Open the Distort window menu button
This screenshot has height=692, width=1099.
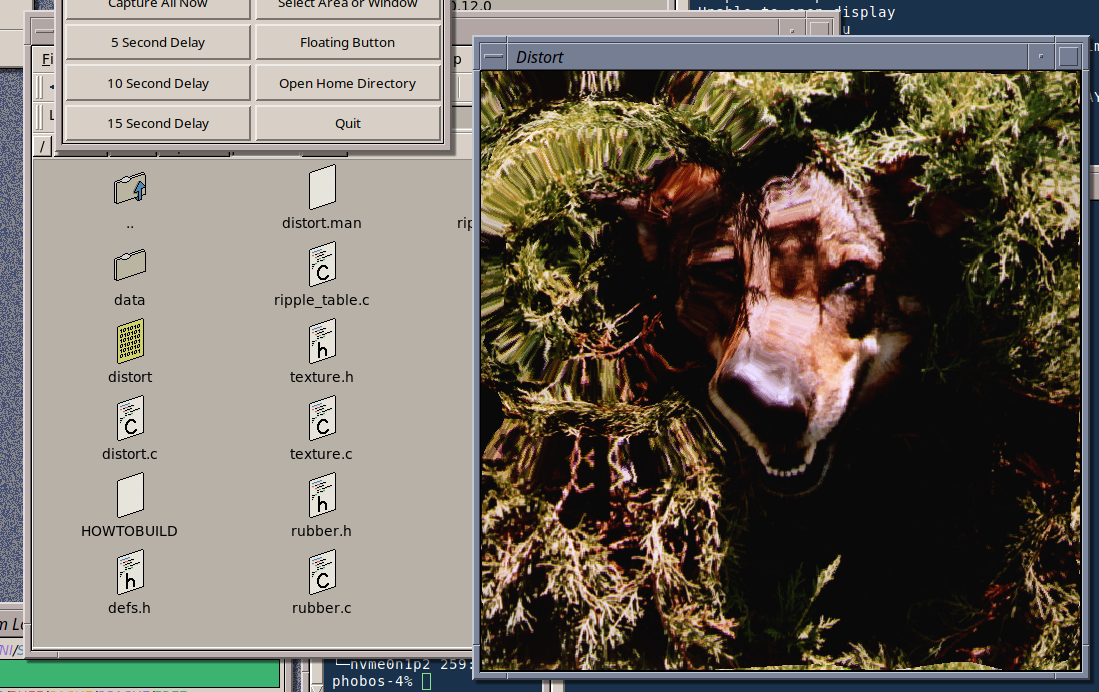pyautogui.click(x=493, y=57)
